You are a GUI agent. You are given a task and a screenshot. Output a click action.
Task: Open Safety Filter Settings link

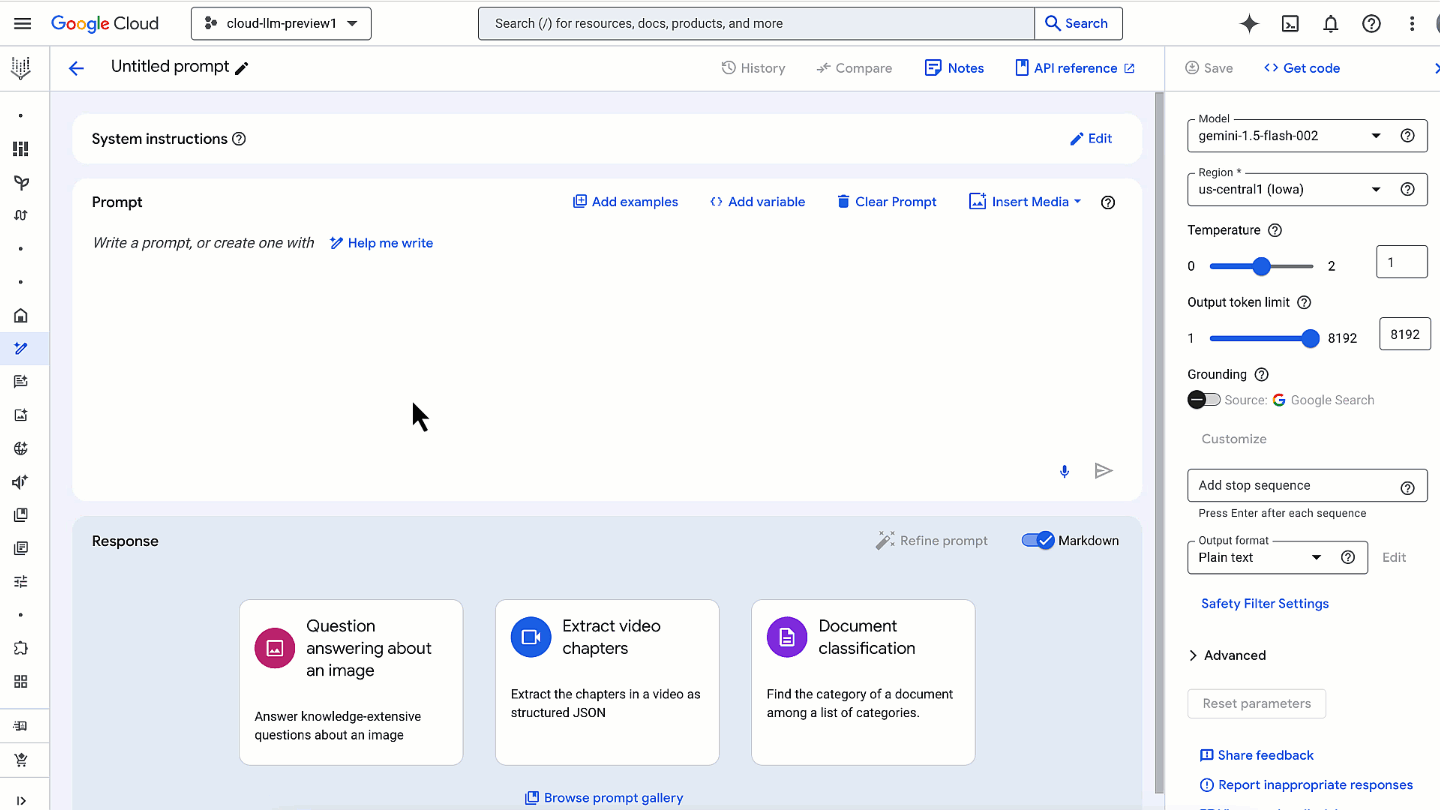(x=1264, y=604)
